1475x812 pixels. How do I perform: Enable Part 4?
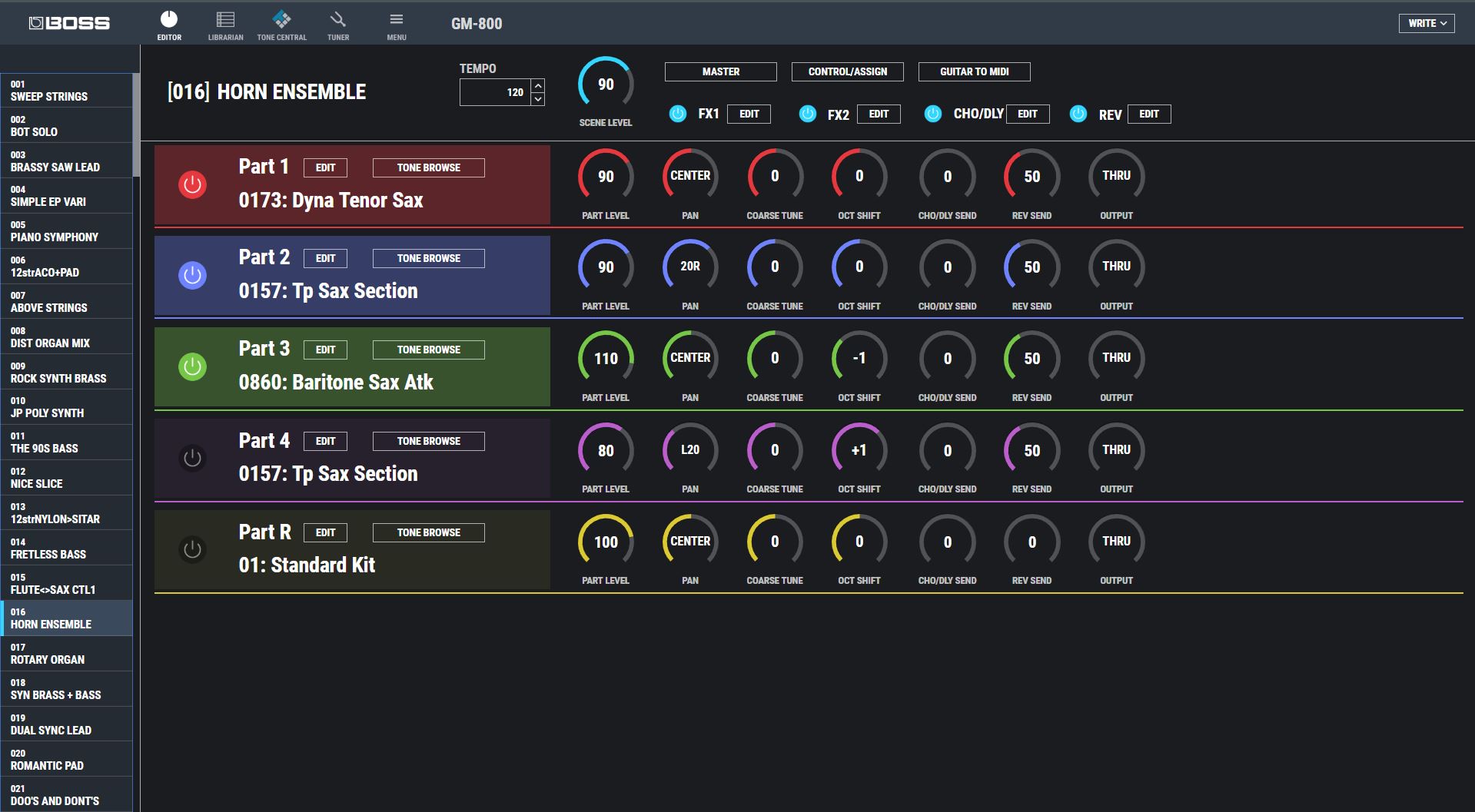[x=192, y=457]
